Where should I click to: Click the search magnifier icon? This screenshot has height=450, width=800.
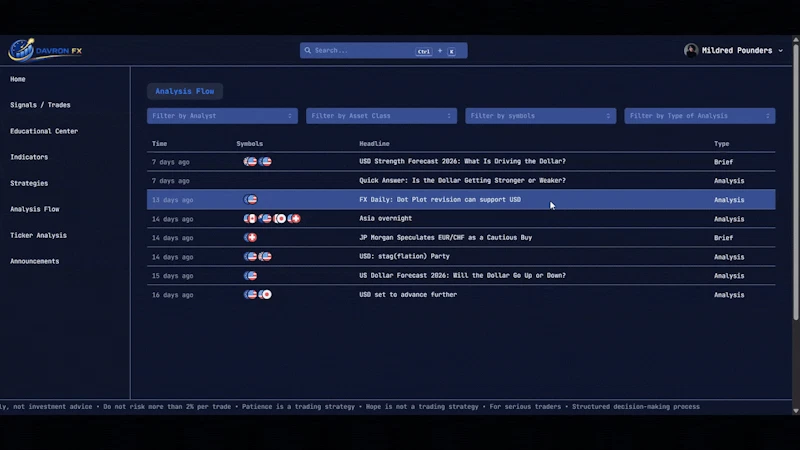[308, 51]
